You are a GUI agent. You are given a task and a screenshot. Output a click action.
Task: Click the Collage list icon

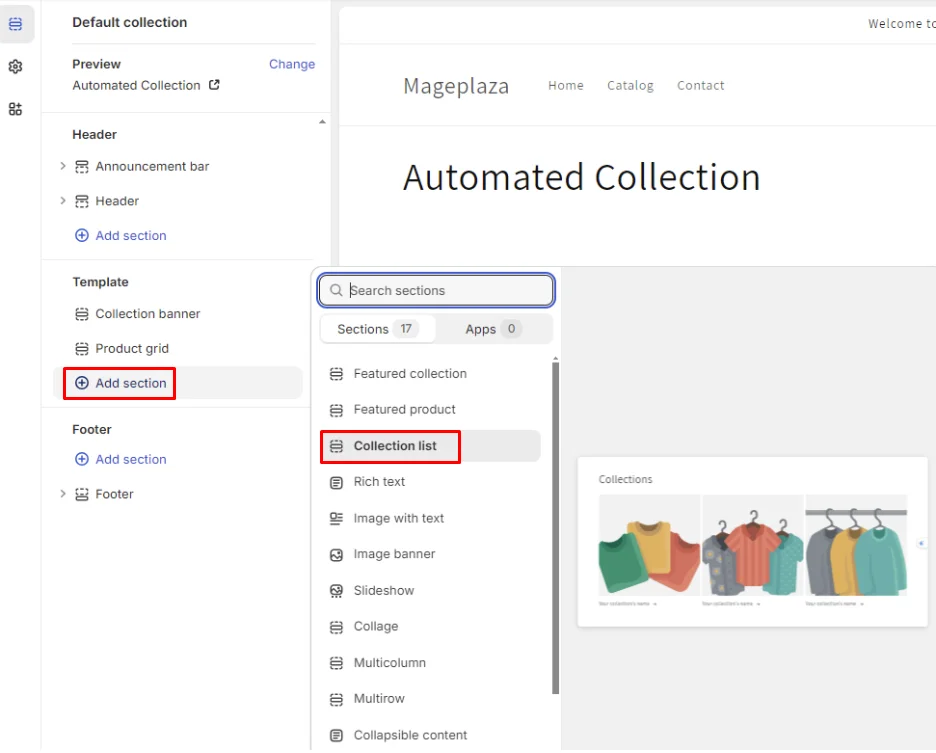(x=337, y=627)
